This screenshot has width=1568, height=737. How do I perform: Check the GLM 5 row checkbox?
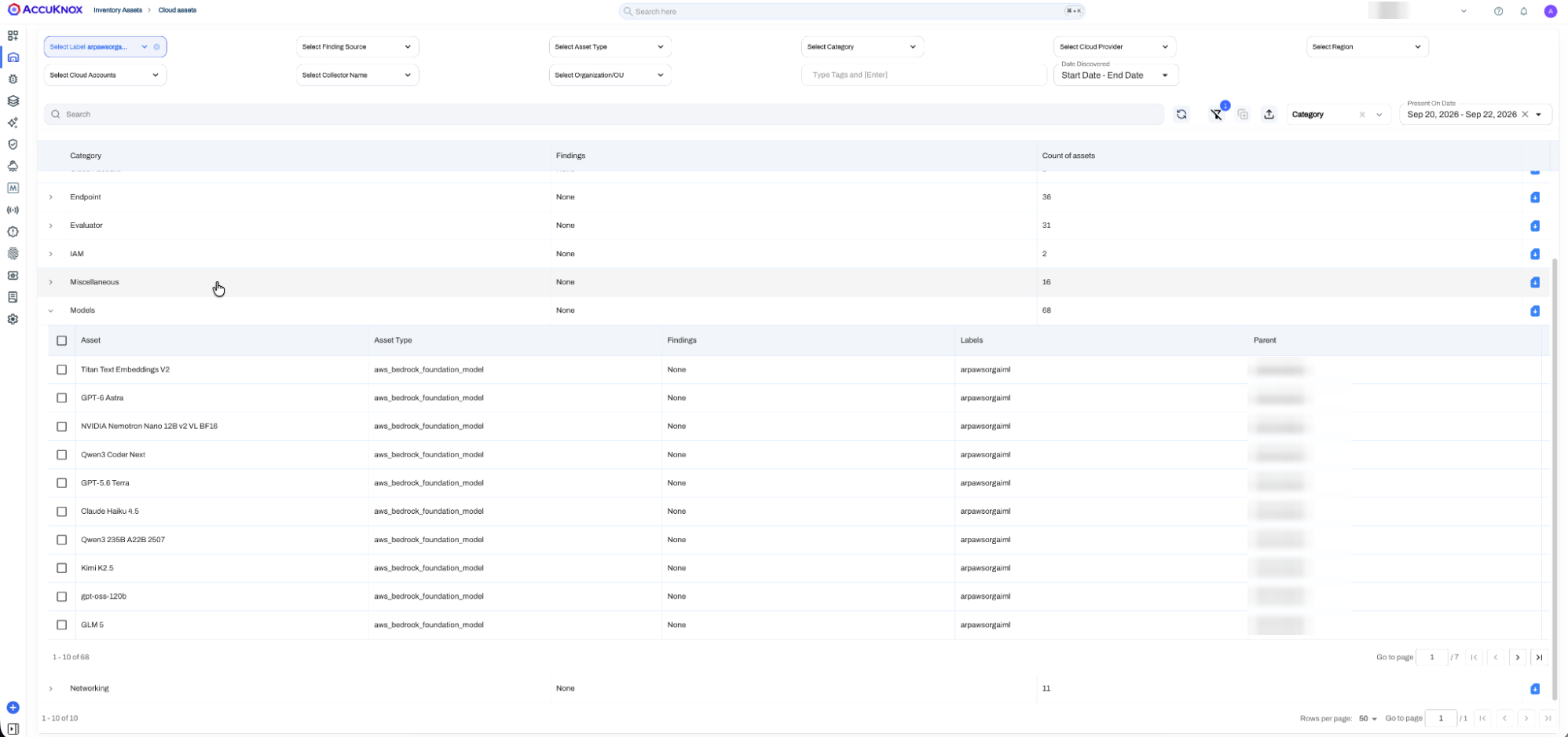click(x=62, y=625)
